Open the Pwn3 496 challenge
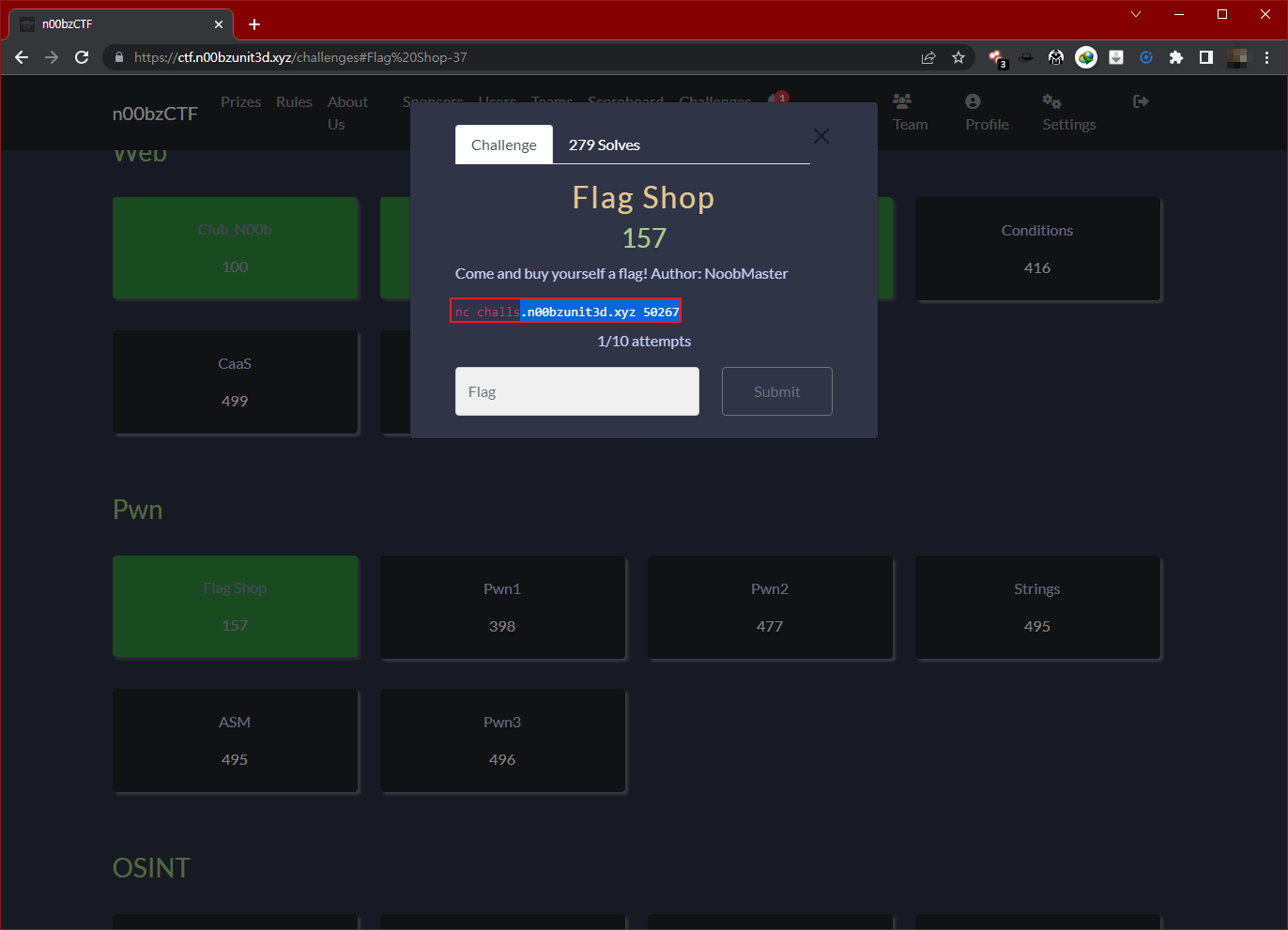1288x930 pixels. (x=502, y=740)
